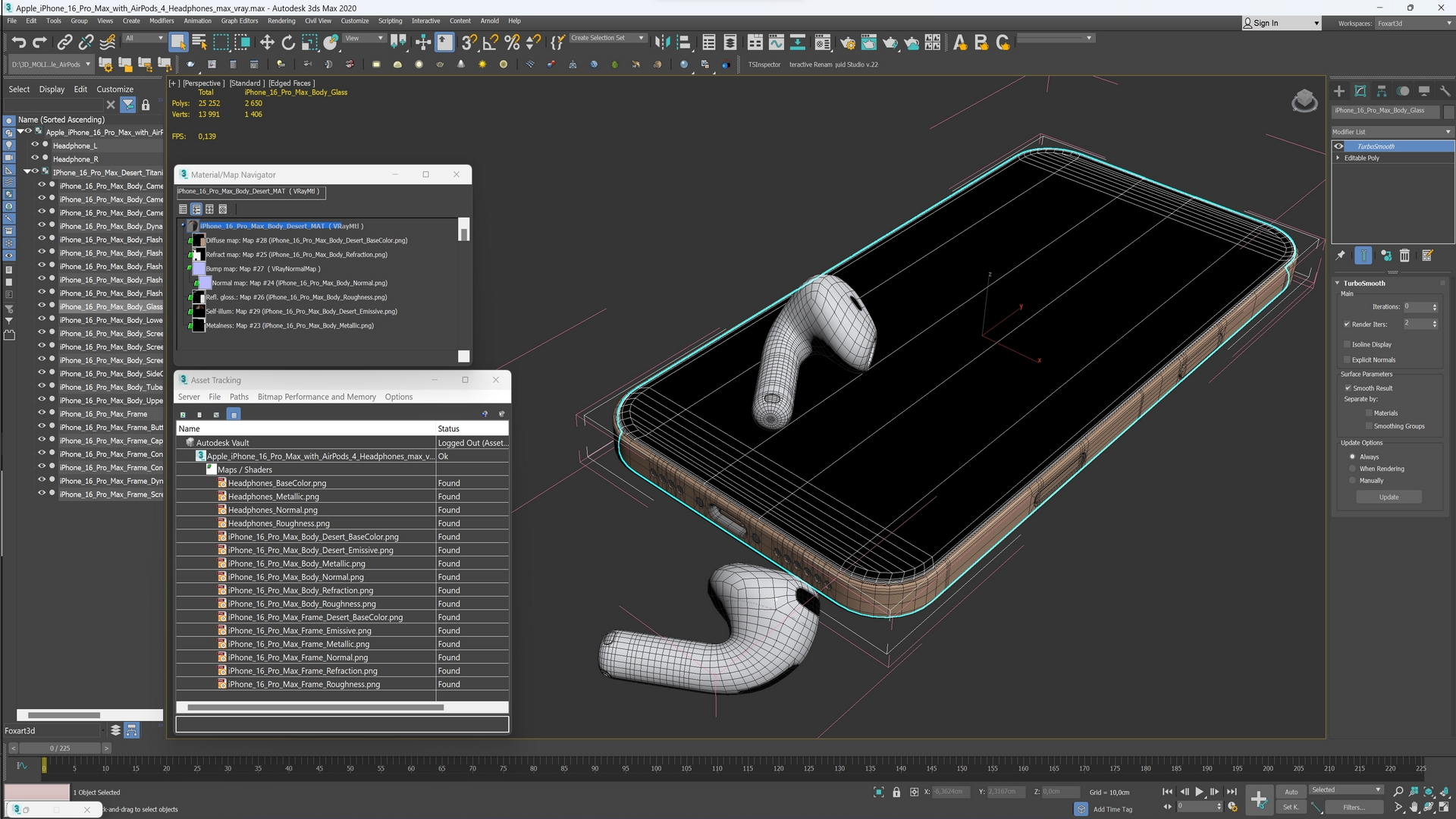Click the Mirror tool icon
This screenshot has height=819, width=1456.
pyautogui.click(x=662, y=42)
